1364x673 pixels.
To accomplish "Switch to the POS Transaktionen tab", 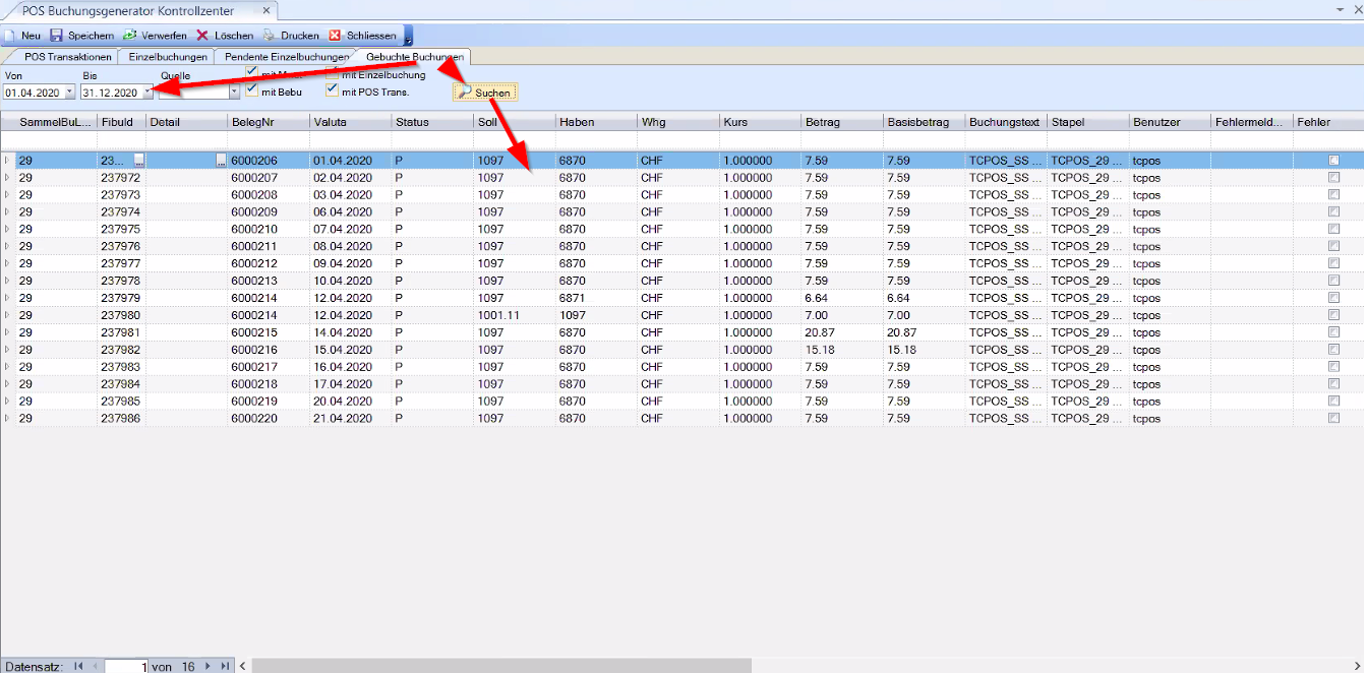I will point(68,57).
